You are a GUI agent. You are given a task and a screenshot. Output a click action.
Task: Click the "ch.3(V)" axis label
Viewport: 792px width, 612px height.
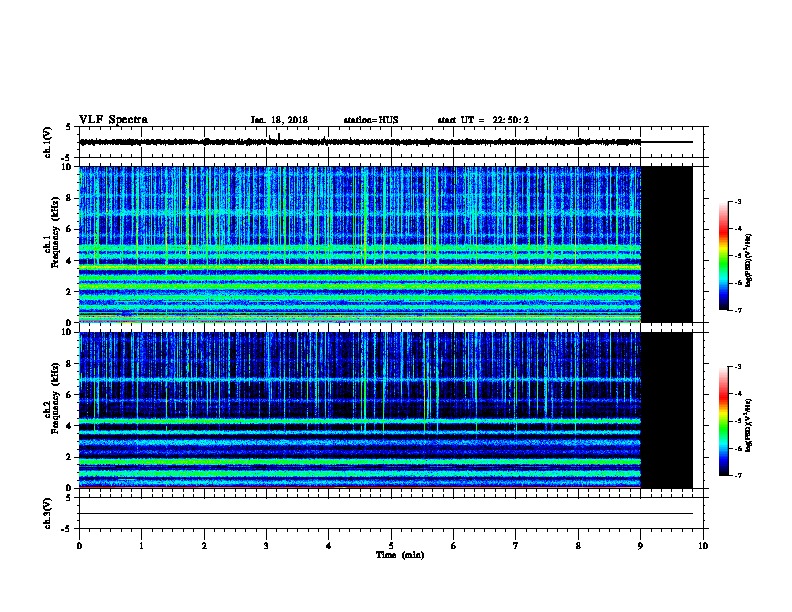tap(47, 513)
